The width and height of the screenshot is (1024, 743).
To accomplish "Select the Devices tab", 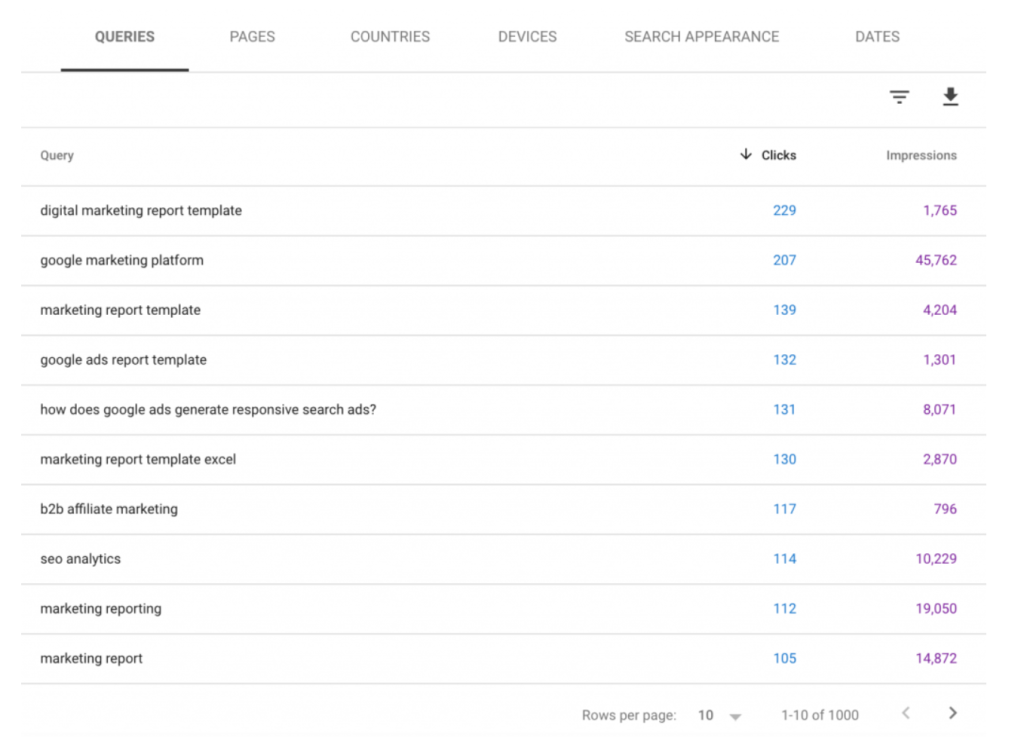I will pos(527,37).
